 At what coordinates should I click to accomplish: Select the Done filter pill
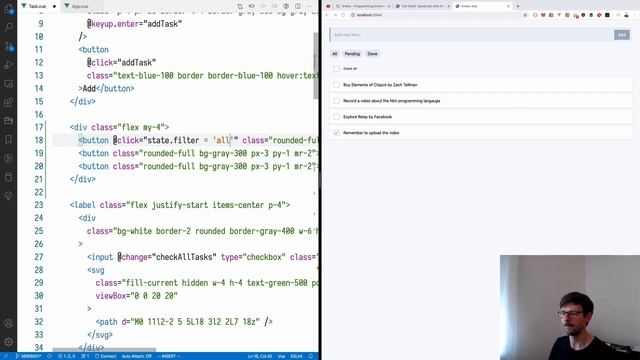372,54
